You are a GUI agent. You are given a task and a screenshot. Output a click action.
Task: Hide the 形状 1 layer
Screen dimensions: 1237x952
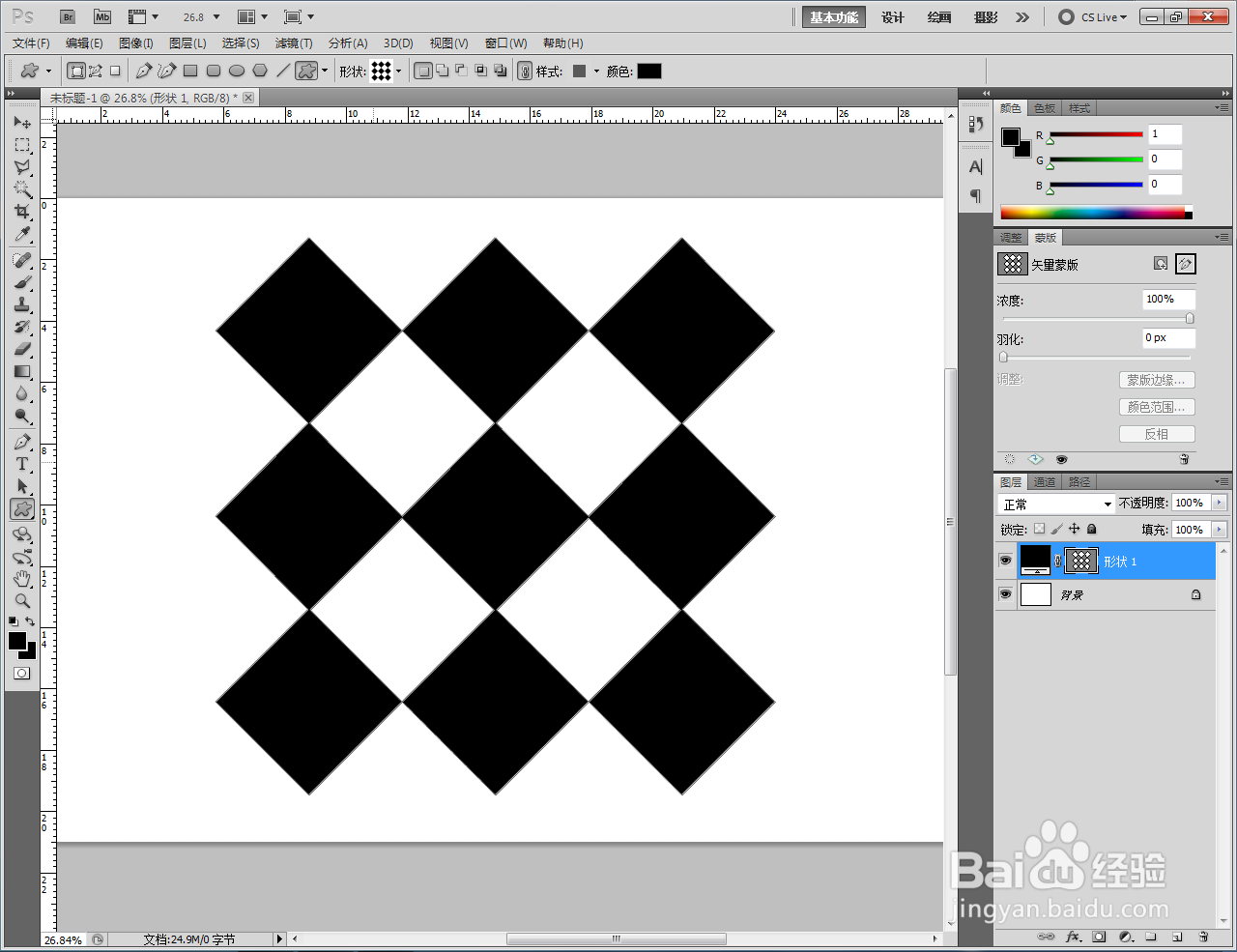coord(1005,561)
